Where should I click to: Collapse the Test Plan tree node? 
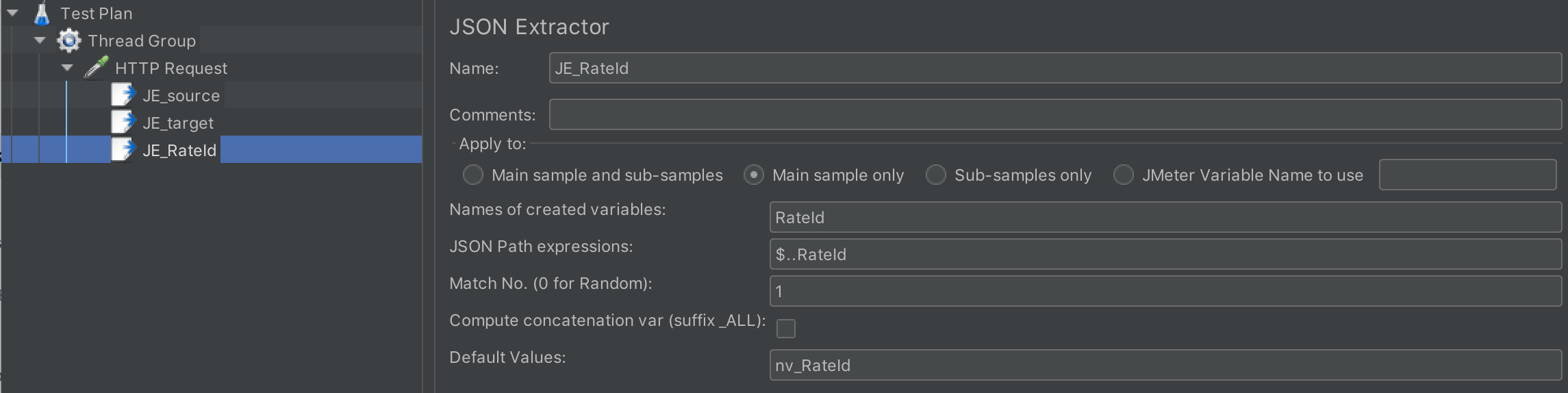pyautogui.click(x=13, y=13)
